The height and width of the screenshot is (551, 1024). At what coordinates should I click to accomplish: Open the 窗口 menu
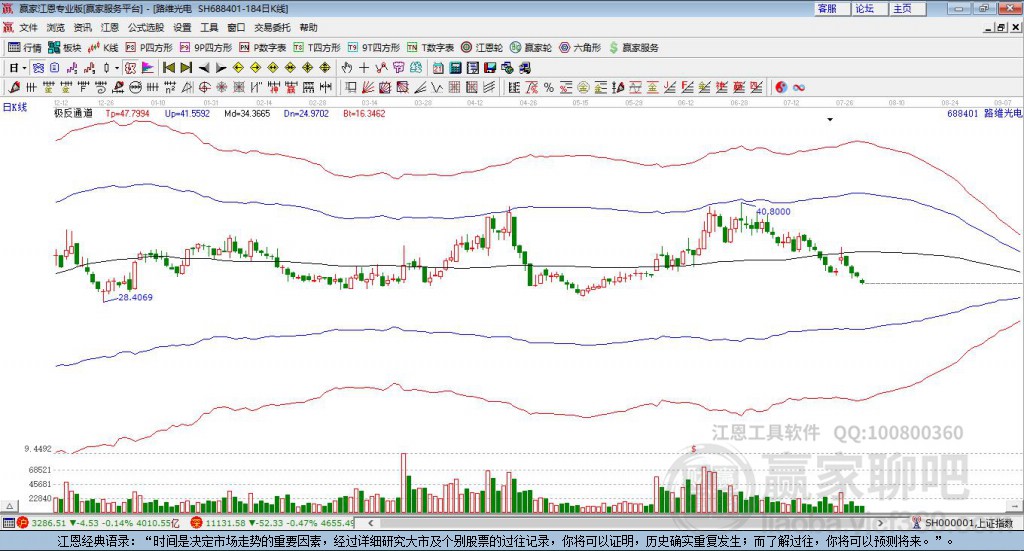(236, 27)
